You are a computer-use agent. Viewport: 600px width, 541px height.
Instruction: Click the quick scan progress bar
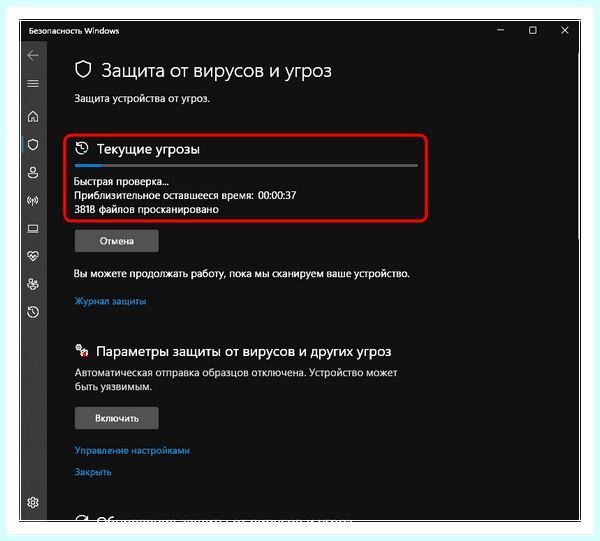246,166
